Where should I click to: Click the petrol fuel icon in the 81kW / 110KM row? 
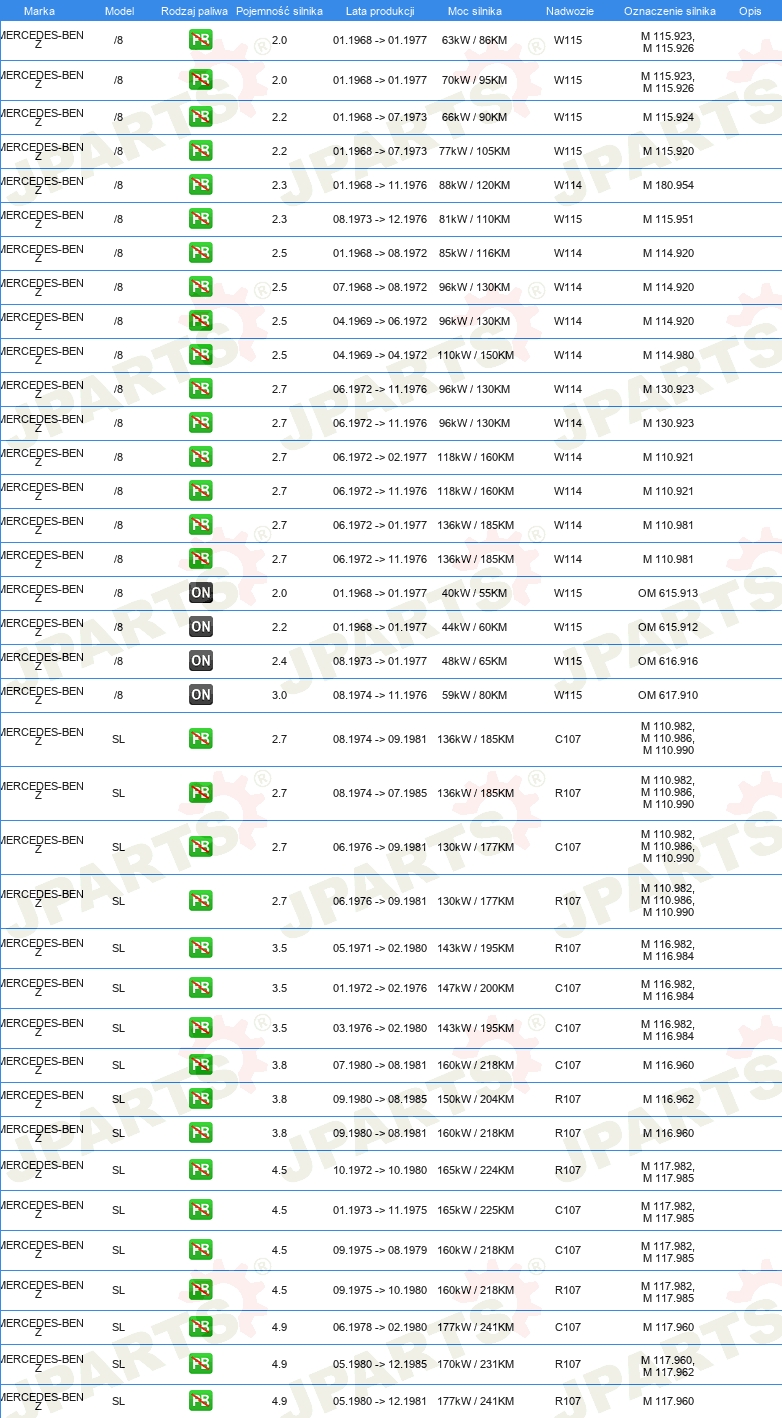tap(201, 220)
